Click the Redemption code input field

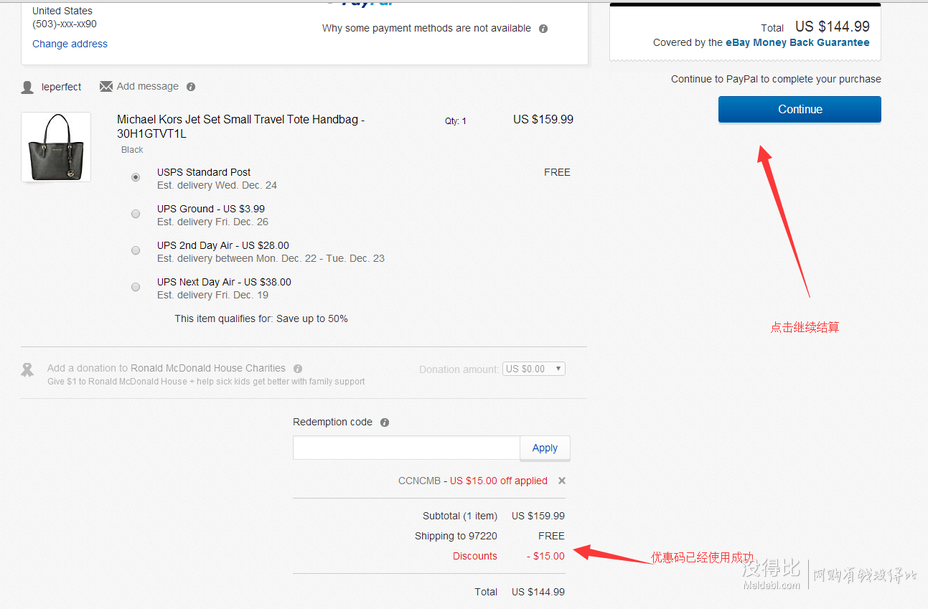click(406, 448)
